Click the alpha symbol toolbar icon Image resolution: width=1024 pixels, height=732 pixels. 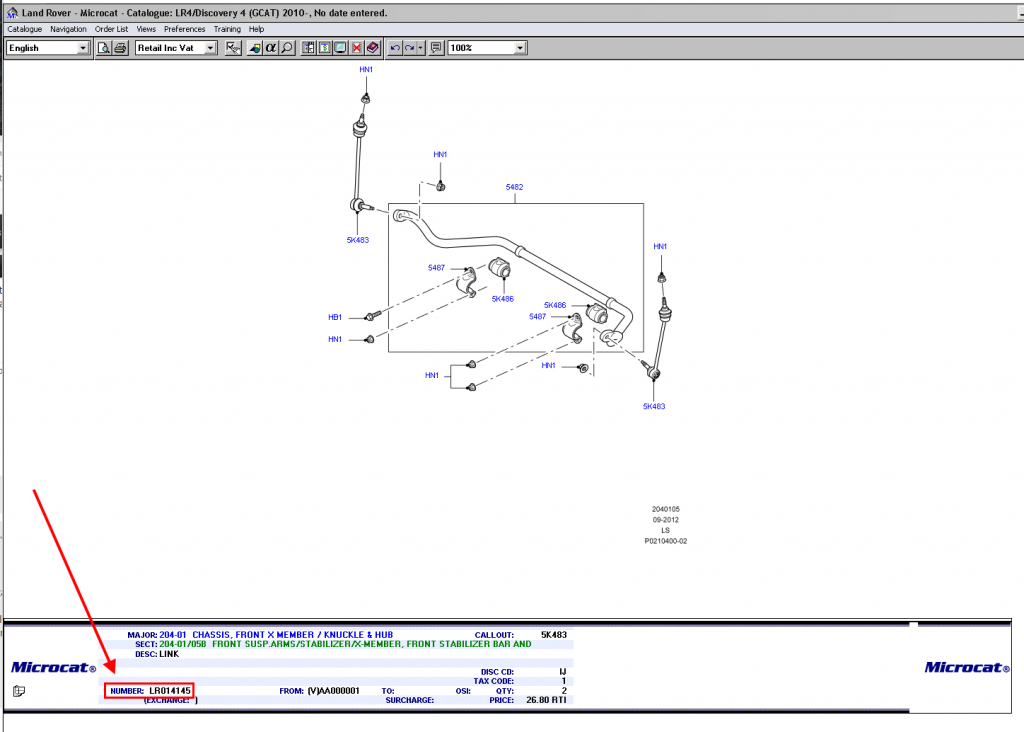pyautogui.click(x=270, y=48)
